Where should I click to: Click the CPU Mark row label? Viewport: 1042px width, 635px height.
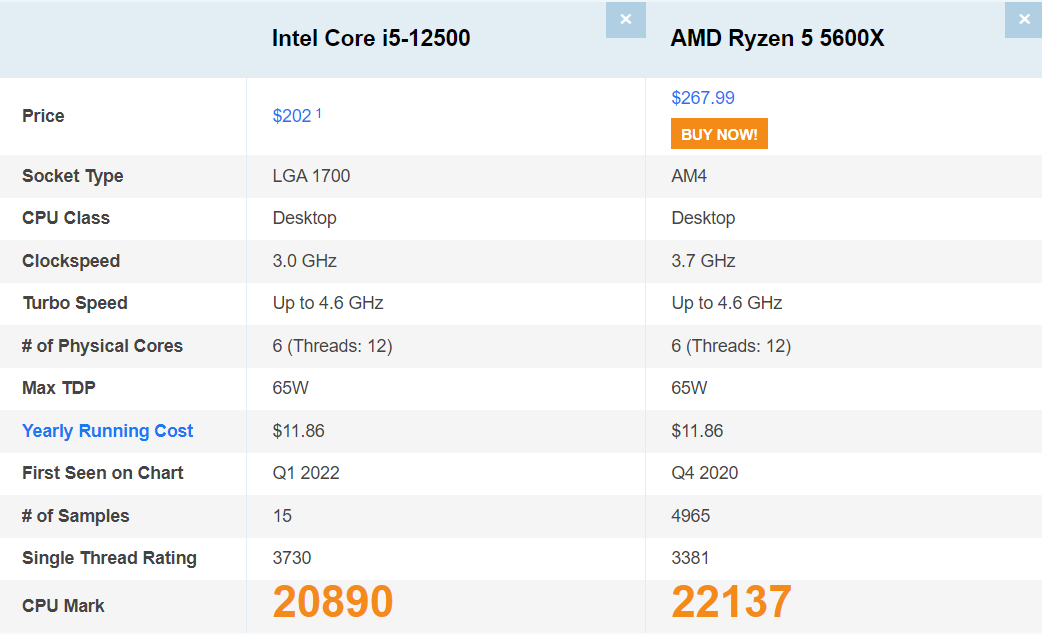click(63, 606)
